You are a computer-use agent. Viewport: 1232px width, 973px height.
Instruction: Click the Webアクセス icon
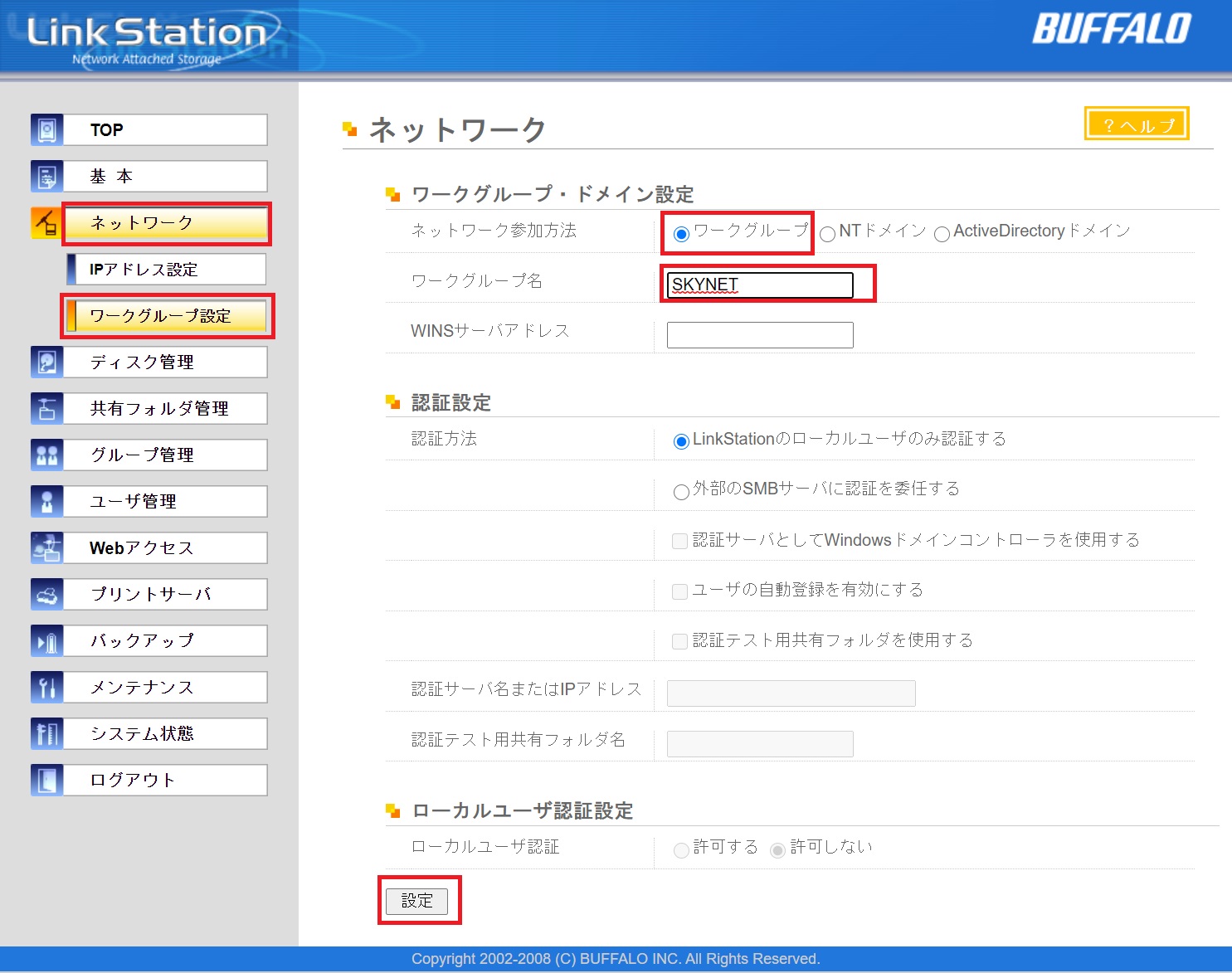tap(46, 547)
